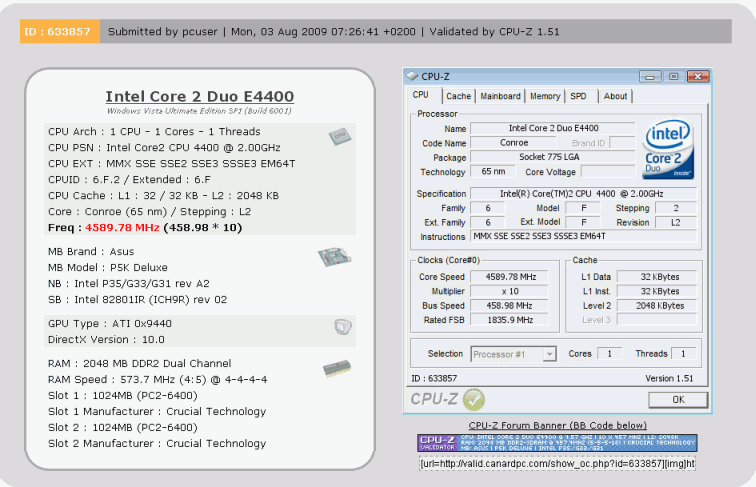Click the Bus Speed value 458.98 MHz
Screen dimensions: 756x487
click(x=510, y=306)
